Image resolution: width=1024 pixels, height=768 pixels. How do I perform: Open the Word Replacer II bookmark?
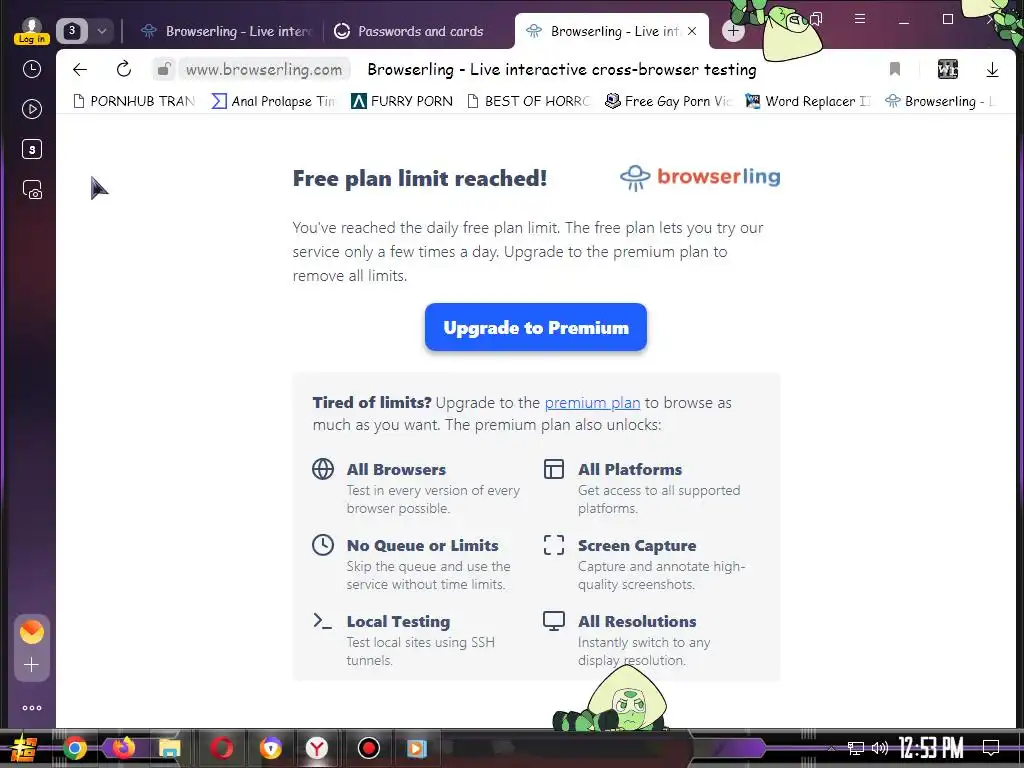(809, 101)
